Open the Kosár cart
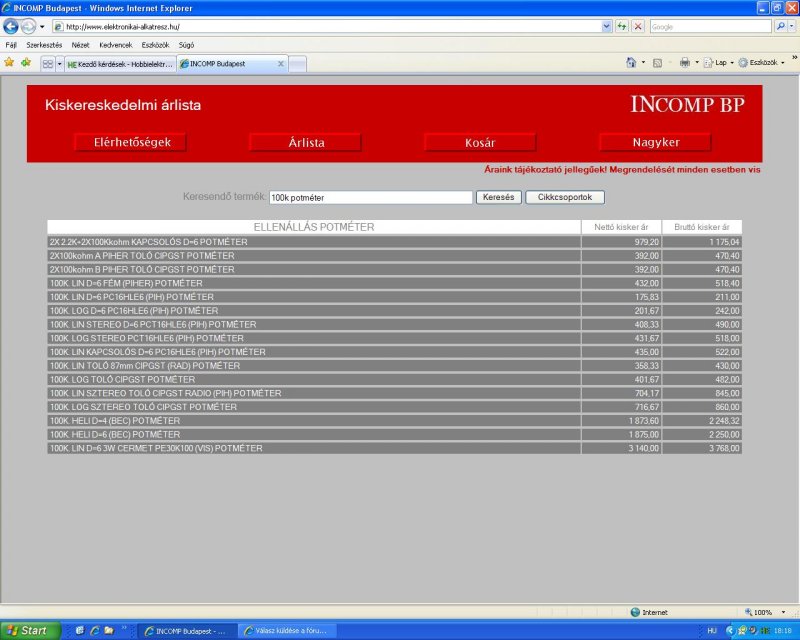The width and height of the screenshot is (800, 640). (x=480, y=142)
